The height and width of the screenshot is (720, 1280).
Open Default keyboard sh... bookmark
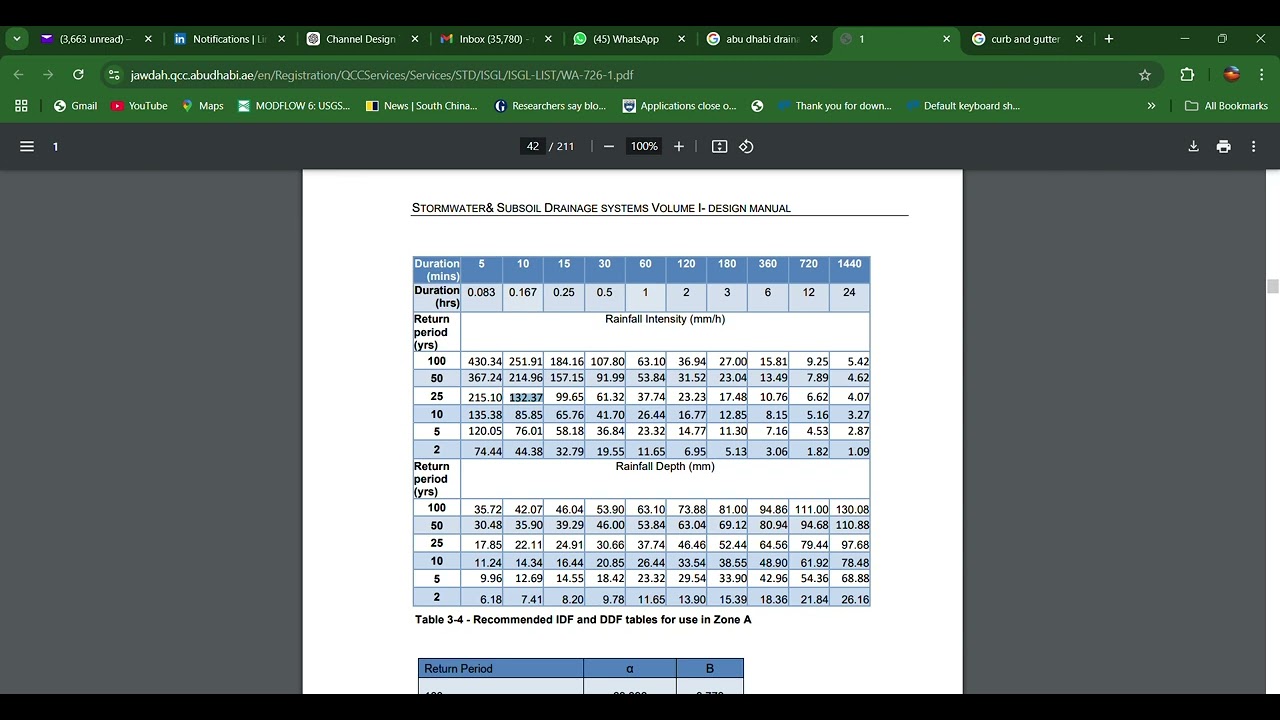tap(962, 106)
